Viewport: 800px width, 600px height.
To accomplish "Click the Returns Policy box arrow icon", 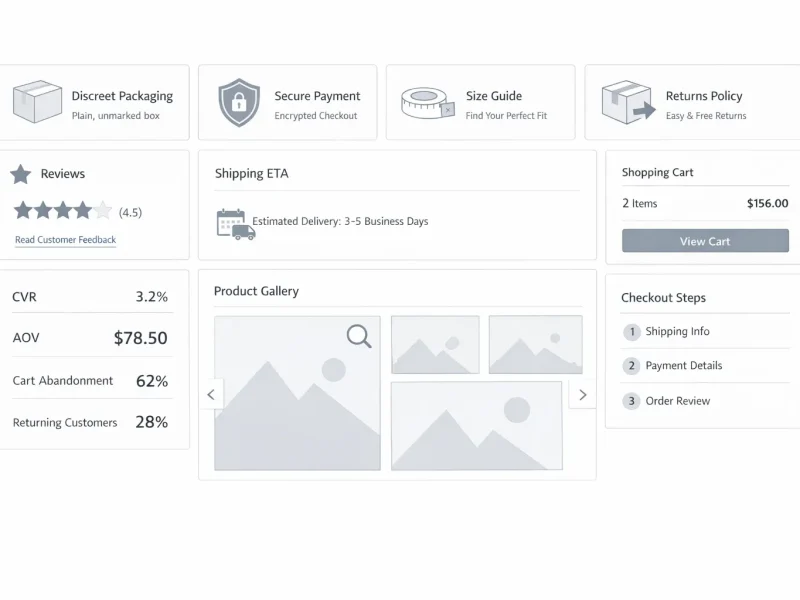I will (629, 102).
